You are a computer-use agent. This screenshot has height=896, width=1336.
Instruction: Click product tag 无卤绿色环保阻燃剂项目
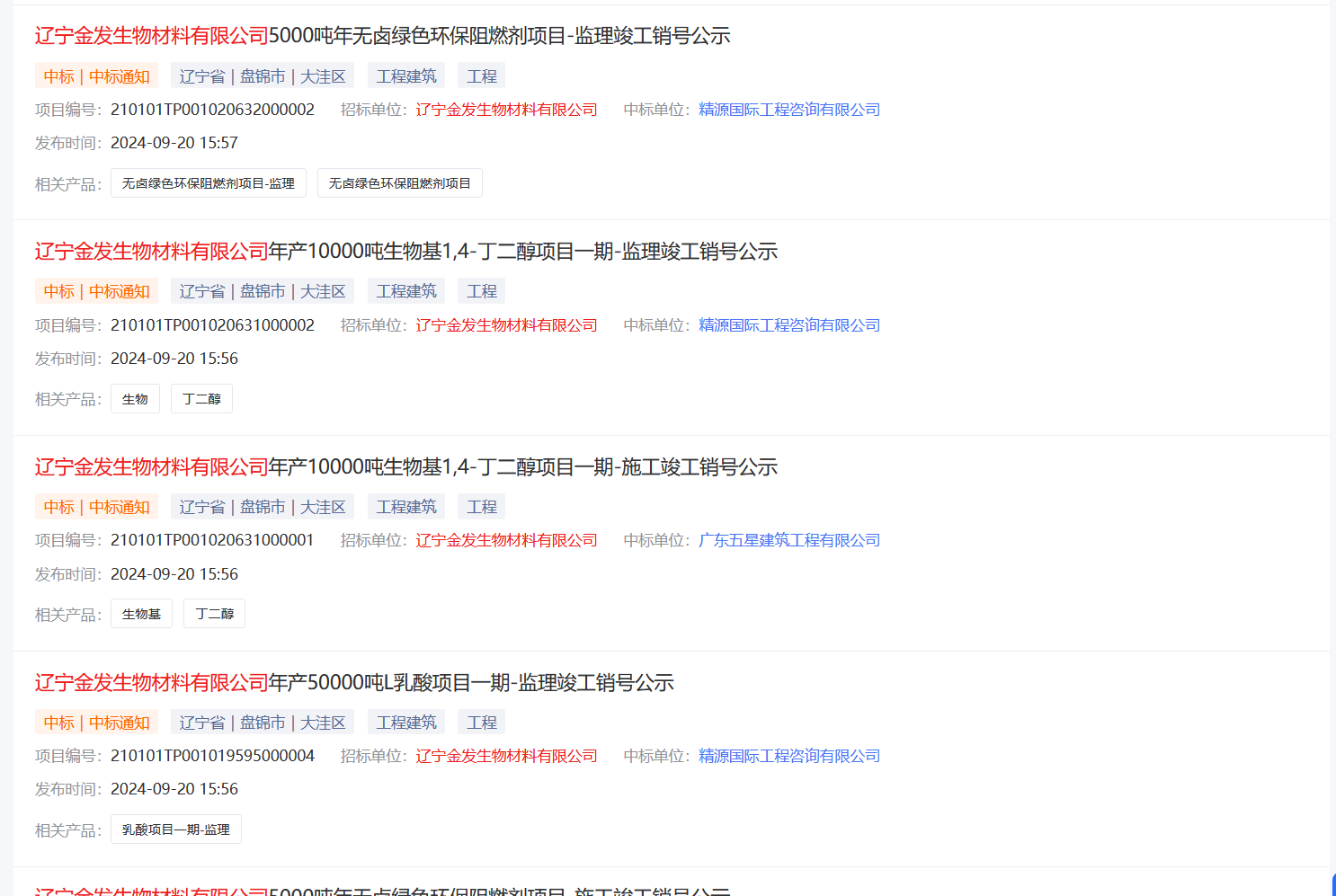click(x=400, y=183)
